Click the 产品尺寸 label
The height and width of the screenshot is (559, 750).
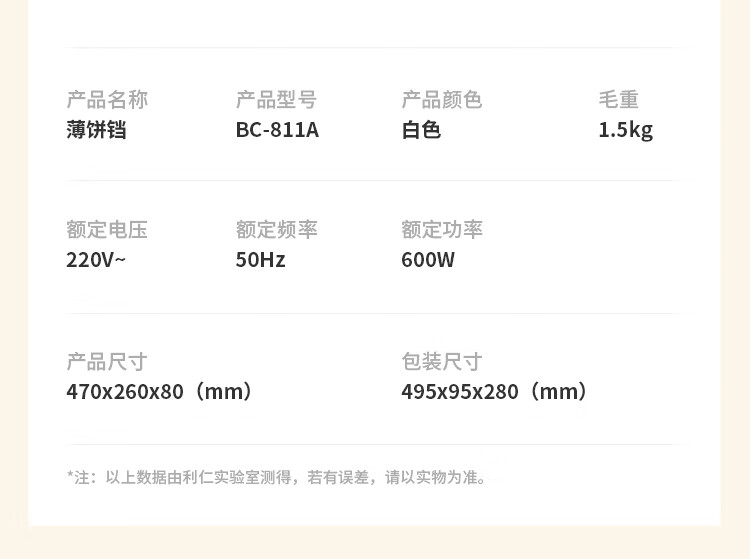(107, 362)
